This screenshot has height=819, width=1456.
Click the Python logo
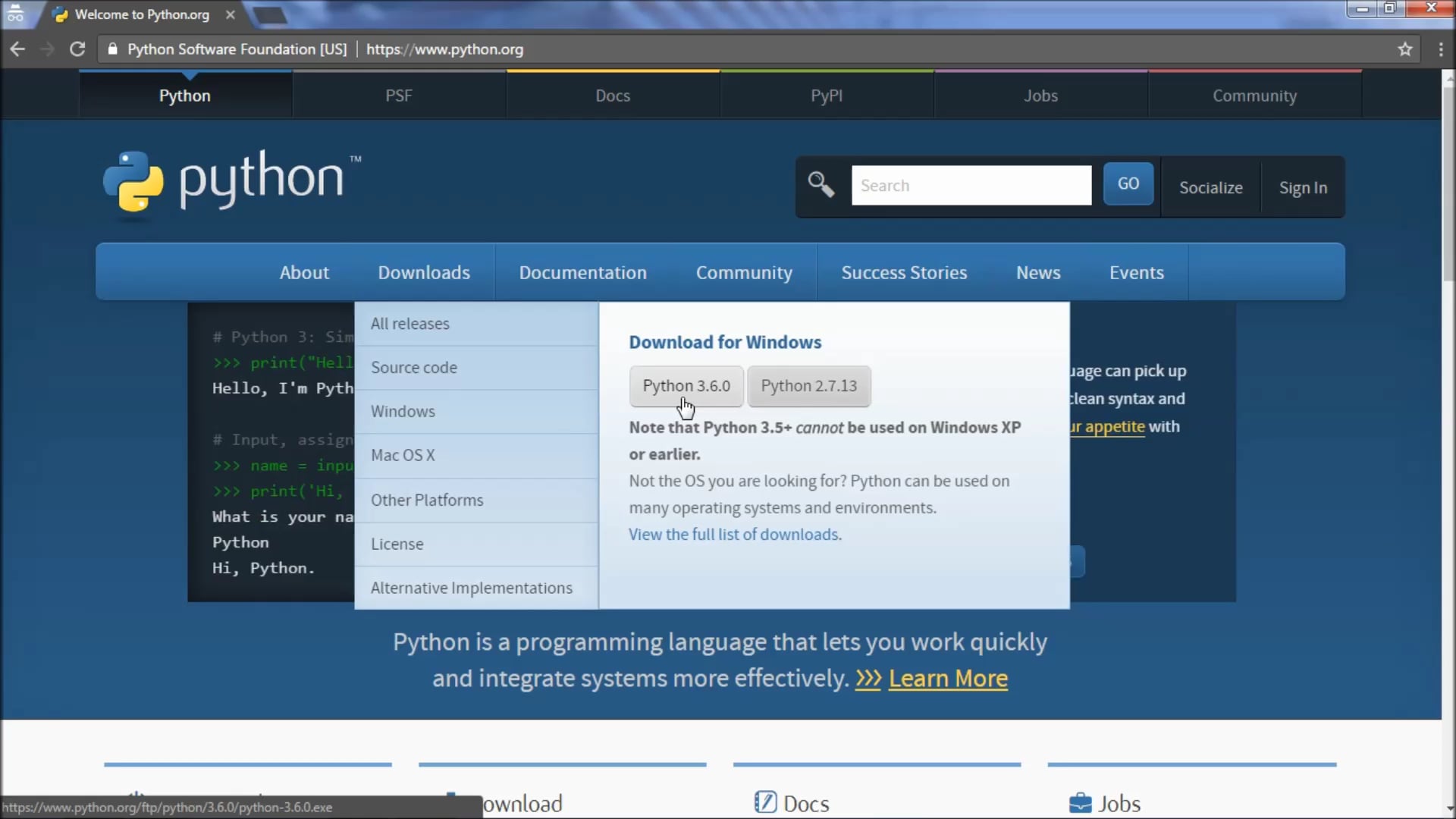tap(231, 182)
